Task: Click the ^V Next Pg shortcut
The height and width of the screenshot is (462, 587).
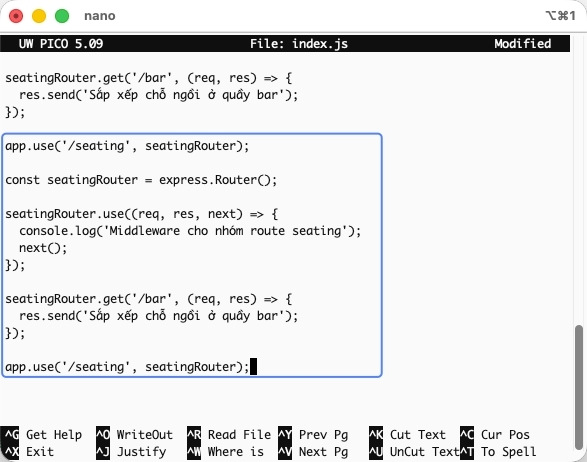Action: 313,452
